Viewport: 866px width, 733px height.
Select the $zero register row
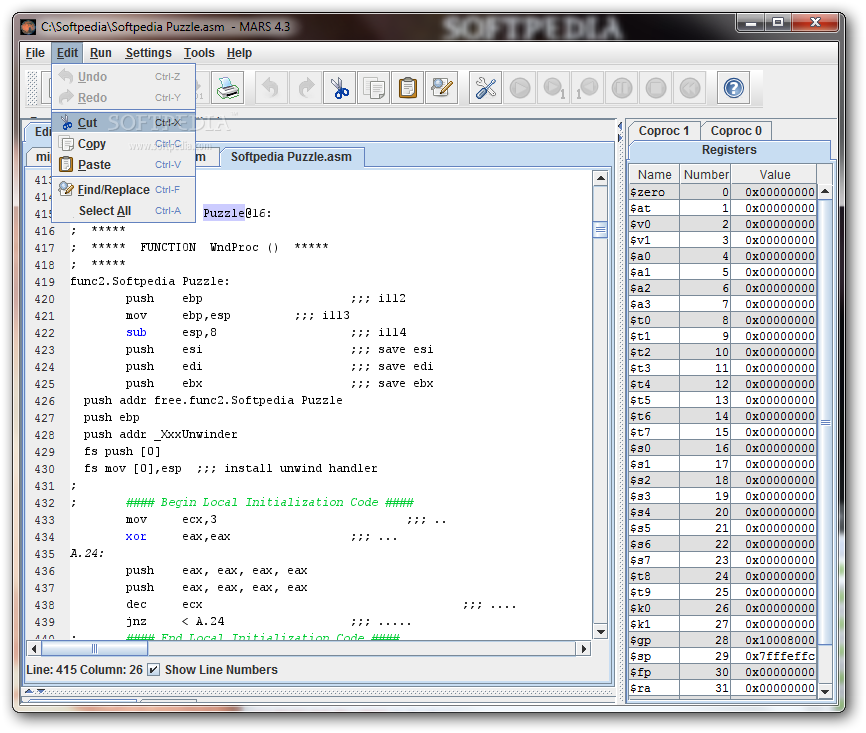click(x=723, y=192)
